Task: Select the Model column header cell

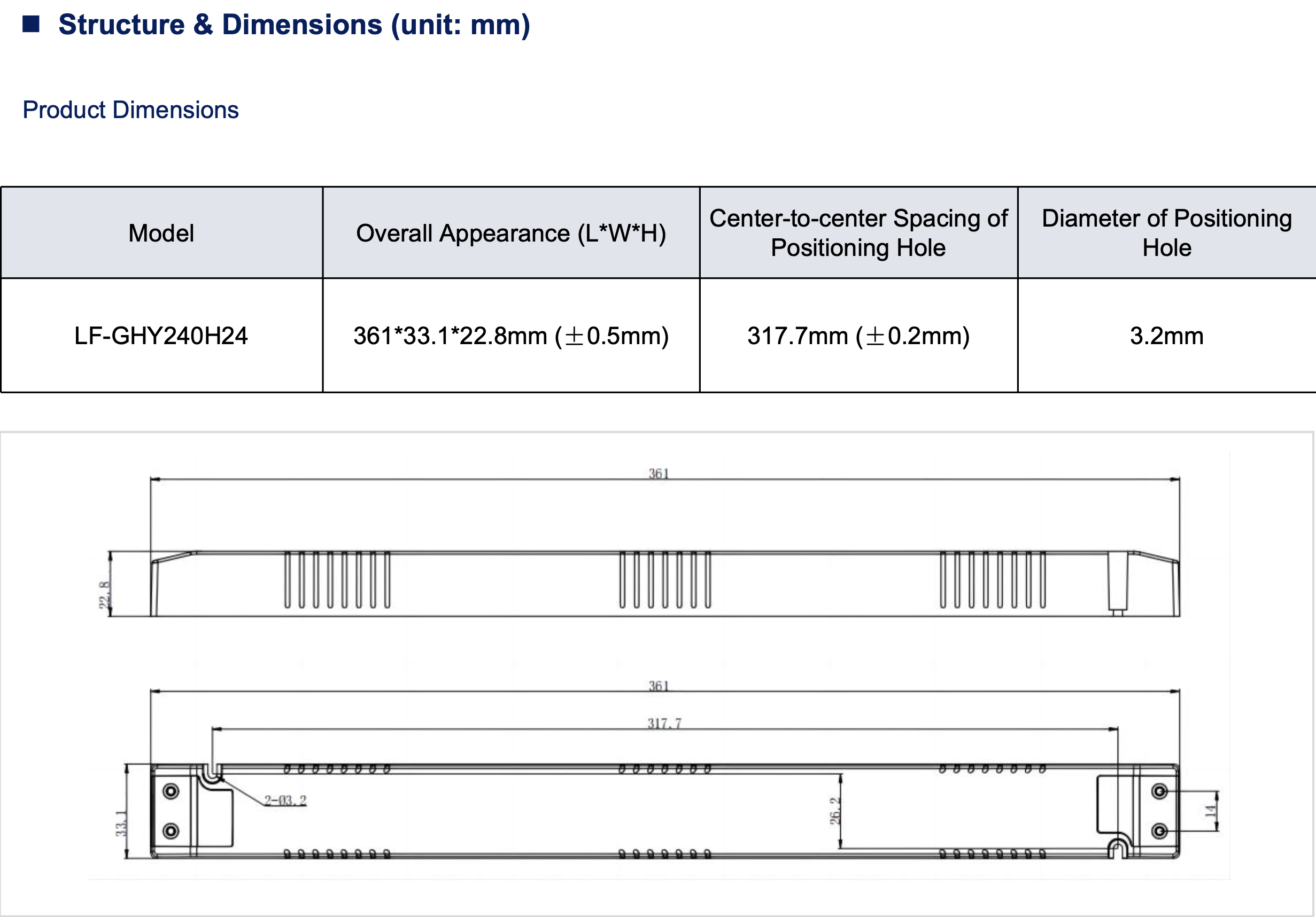Action: click(x=161, y=234)
